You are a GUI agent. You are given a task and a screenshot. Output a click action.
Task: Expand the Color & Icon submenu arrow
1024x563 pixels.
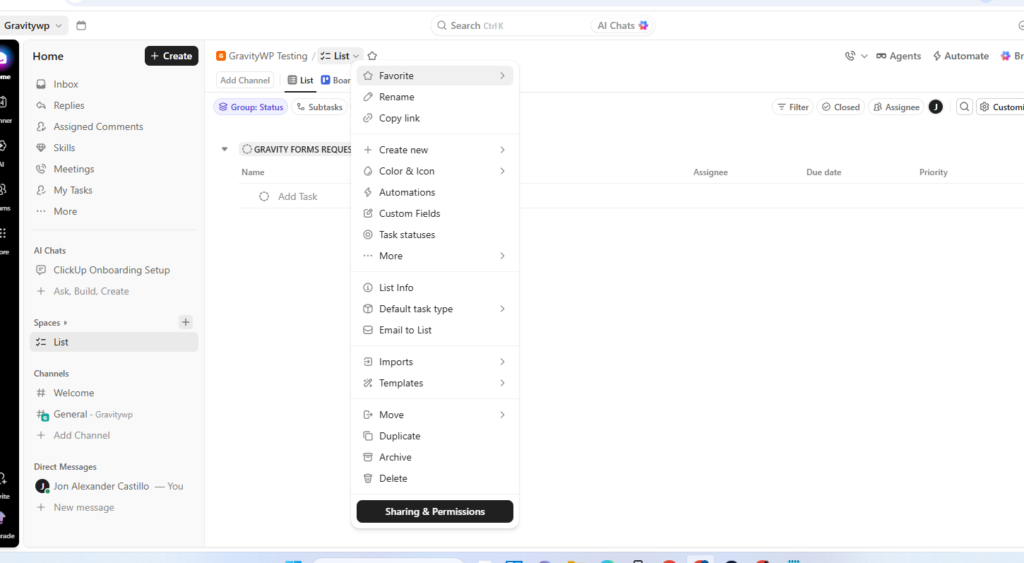pos(502,171)
